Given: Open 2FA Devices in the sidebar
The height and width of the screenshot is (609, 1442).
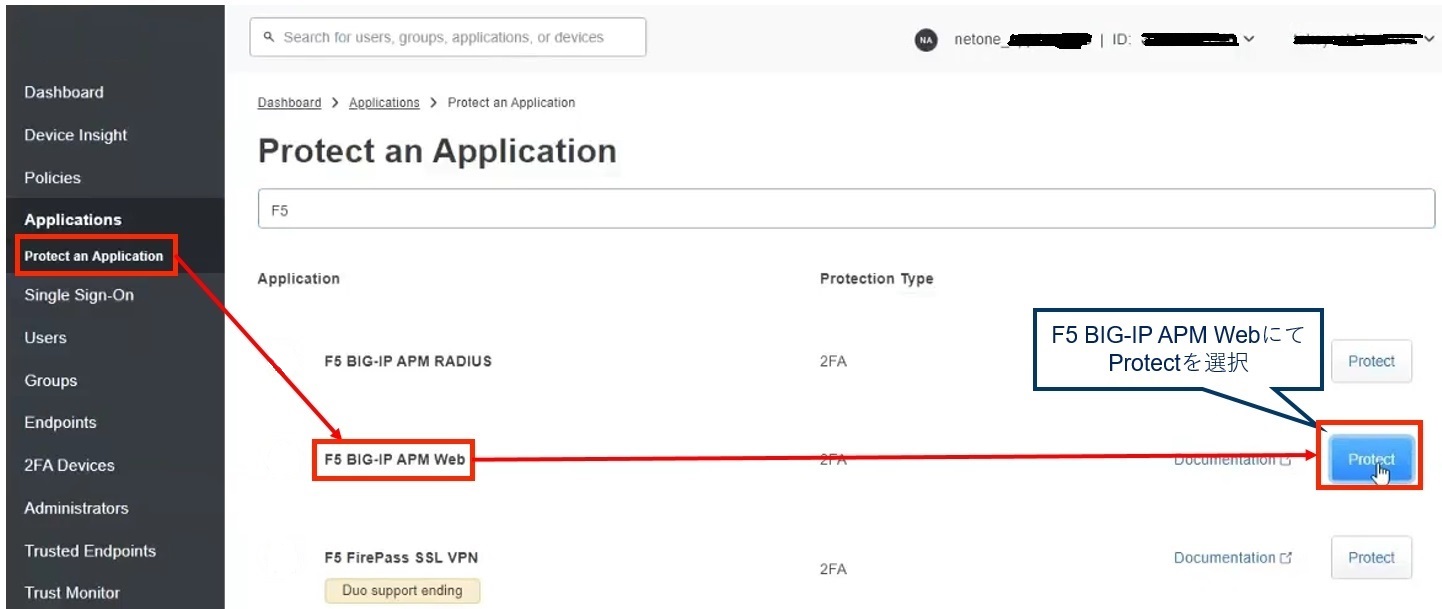Looking at the screenshot, I should pyautogui.click(x=69, y=465).
